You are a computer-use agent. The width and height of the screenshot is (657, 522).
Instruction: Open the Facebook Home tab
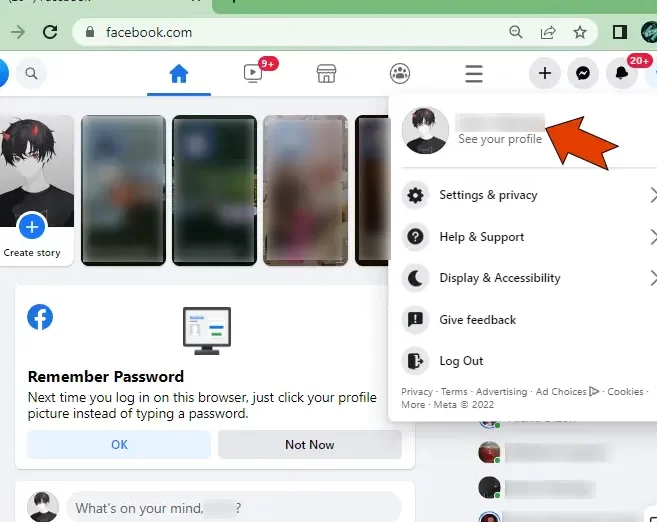(x=179, y=74)
